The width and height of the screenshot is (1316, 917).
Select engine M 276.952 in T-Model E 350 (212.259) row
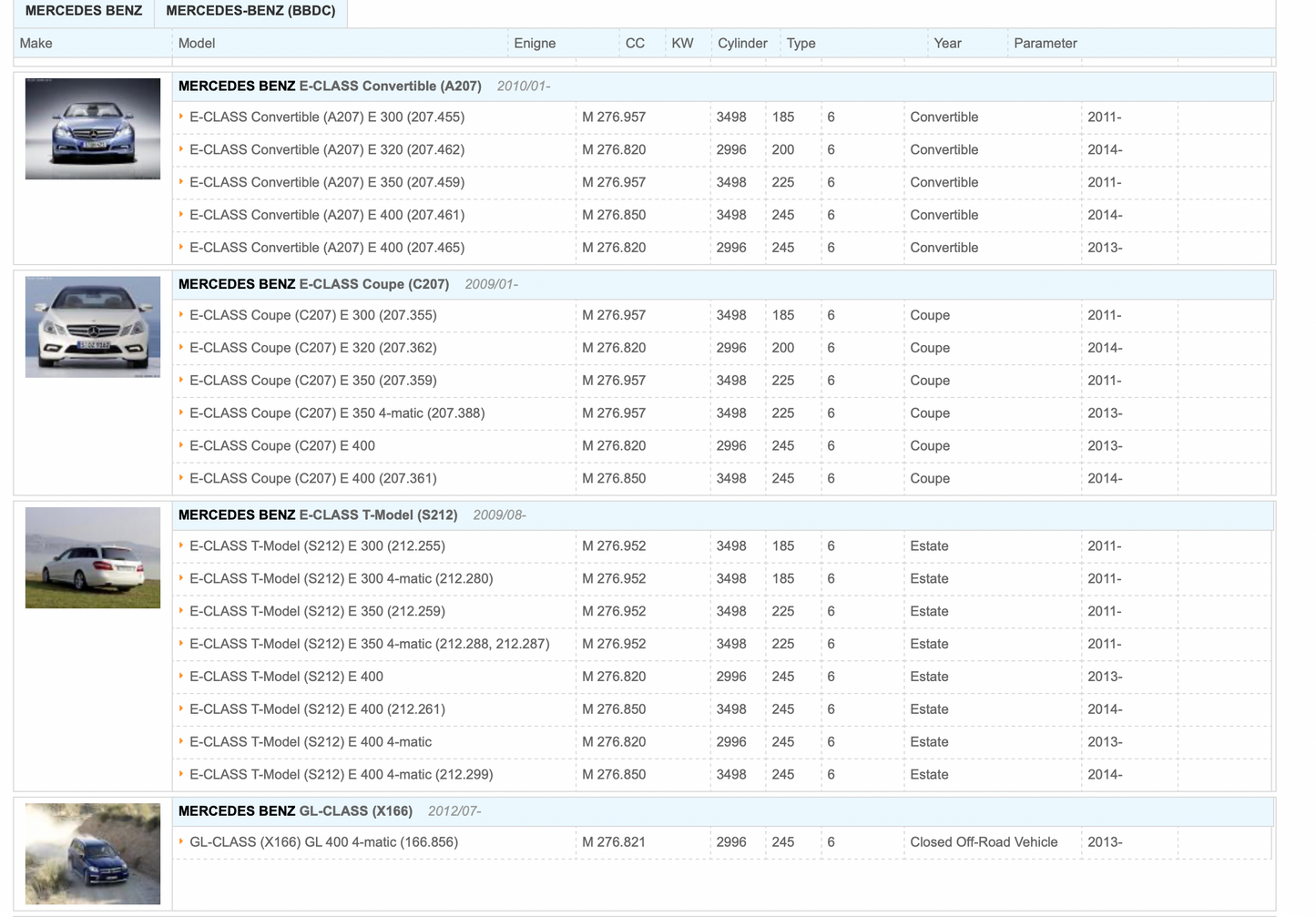click(614, 612)
